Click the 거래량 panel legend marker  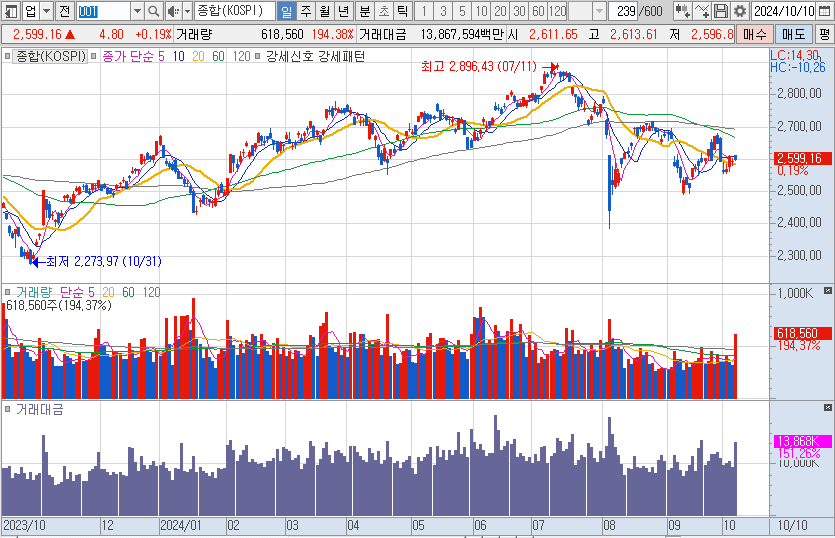7,292
